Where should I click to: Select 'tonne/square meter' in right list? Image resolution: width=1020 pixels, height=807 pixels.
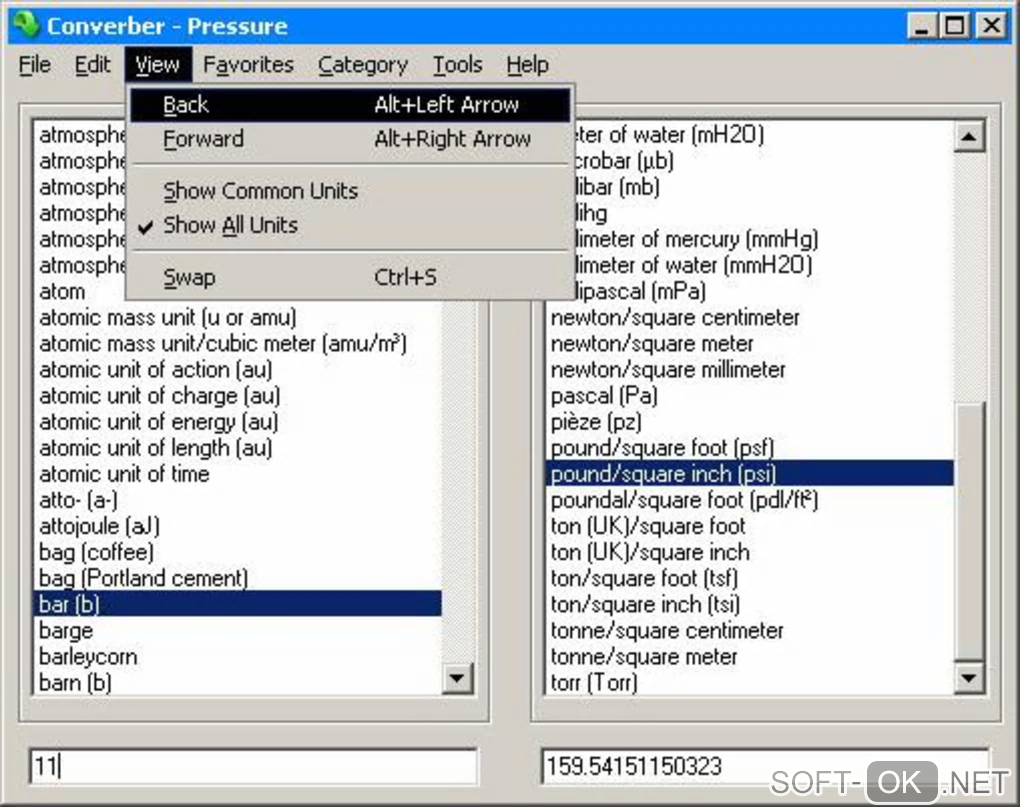tap(750, 657)
